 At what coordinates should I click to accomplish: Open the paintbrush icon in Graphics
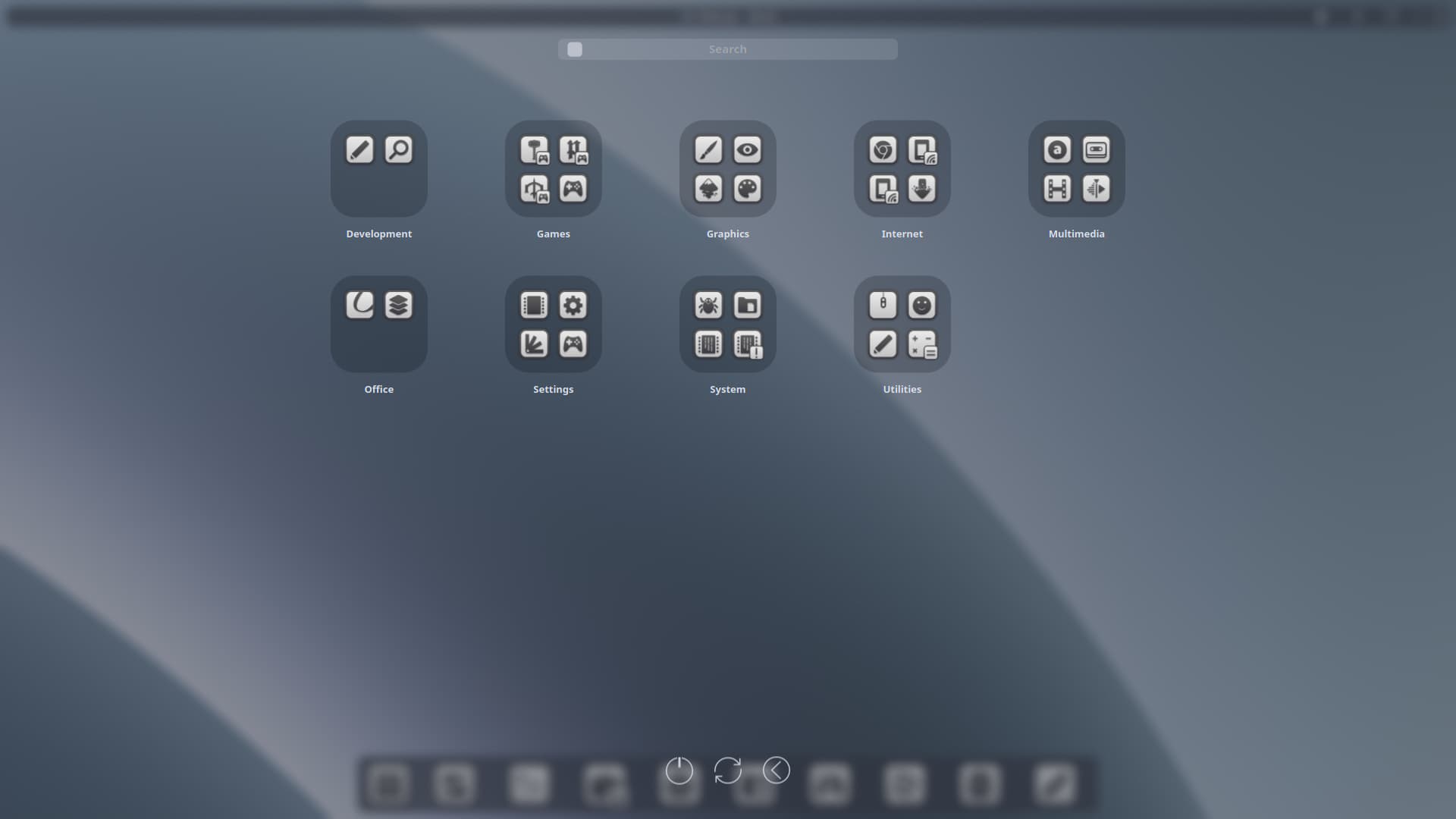708,150
